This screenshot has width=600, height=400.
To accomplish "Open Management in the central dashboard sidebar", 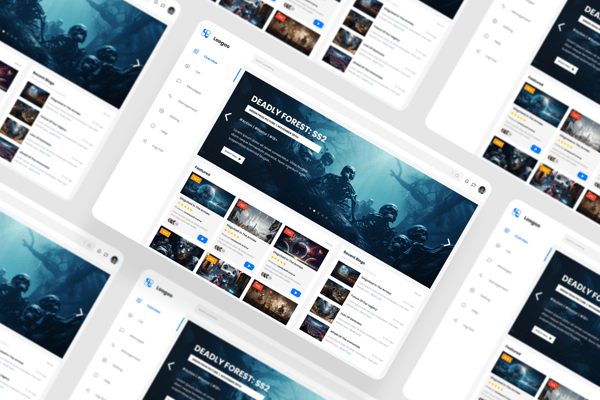I will 188,105.
